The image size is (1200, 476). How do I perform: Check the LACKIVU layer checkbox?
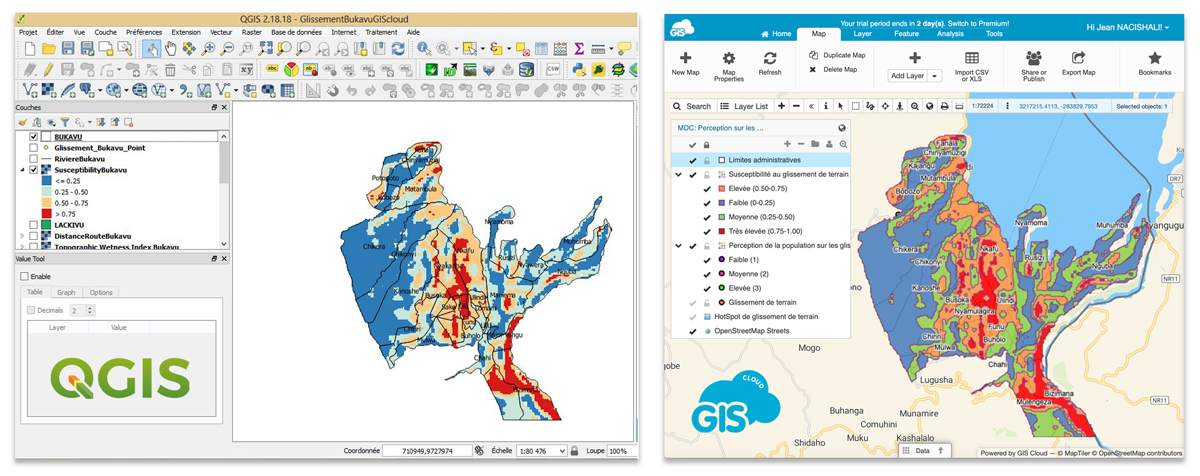tap(34, 226)
